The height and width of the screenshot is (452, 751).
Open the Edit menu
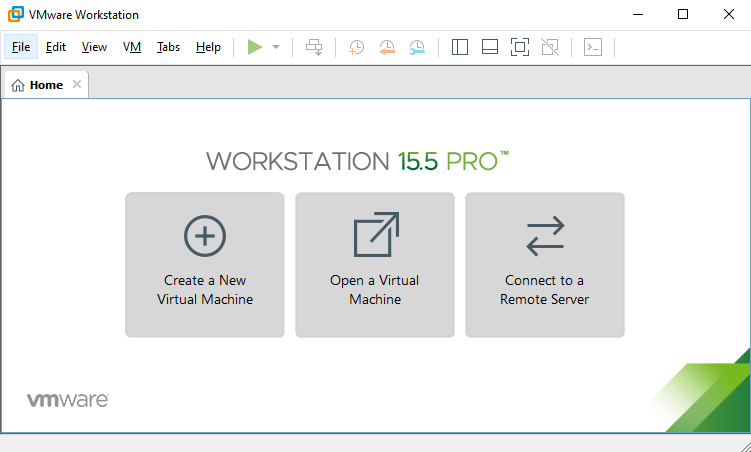point(56,47)
